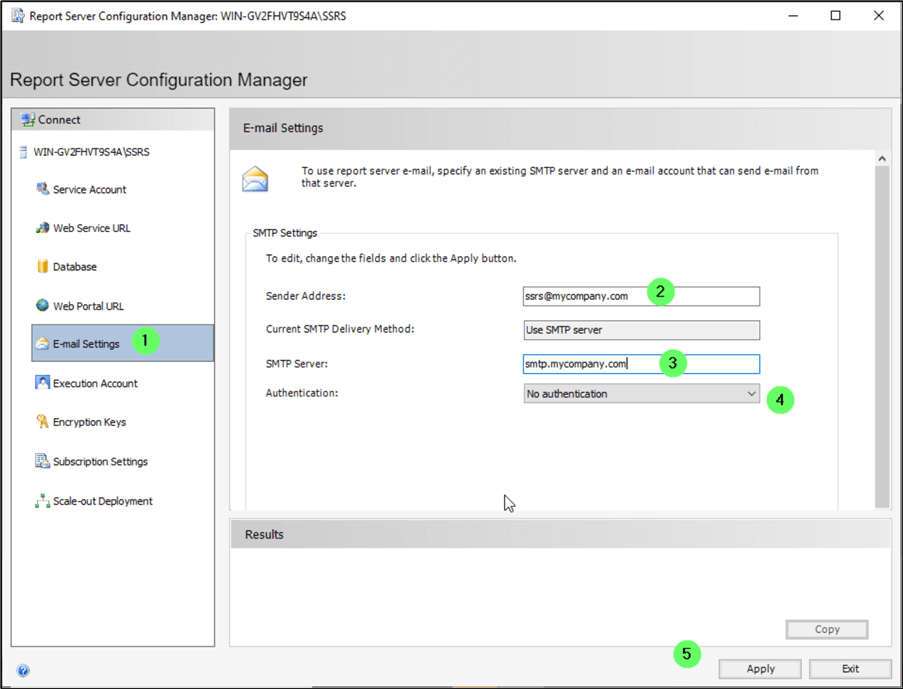This screenshot has height=689, width=903.
Task: Click the Scale-out Deployment icon
Action: [42, 501]
